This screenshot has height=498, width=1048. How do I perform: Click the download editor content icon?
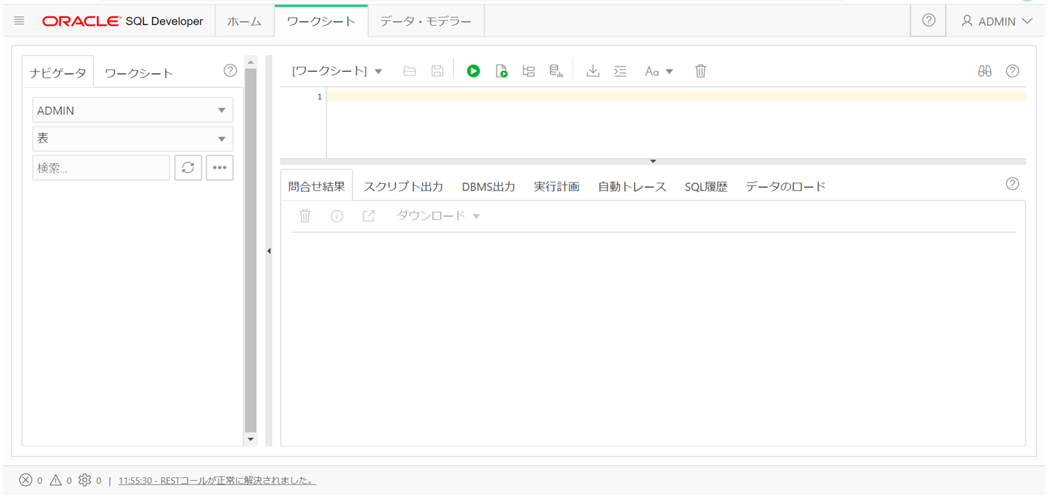tap(592, 71)
